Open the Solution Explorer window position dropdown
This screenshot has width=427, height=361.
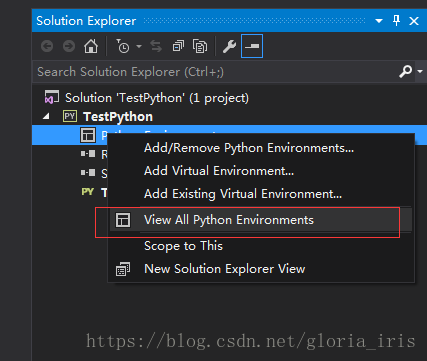click(379, 21)
